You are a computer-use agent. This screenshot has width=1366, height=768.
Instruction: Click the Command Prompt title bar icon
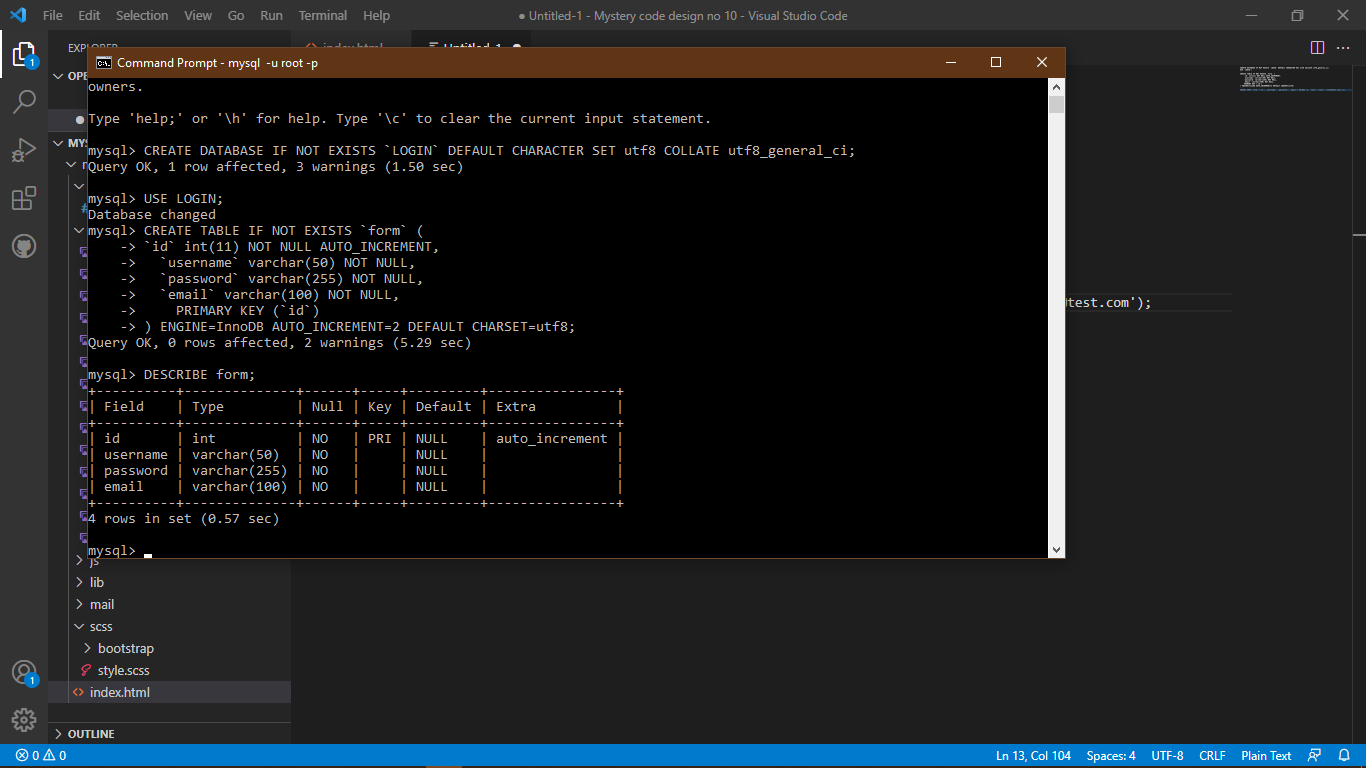click(103, 63)
